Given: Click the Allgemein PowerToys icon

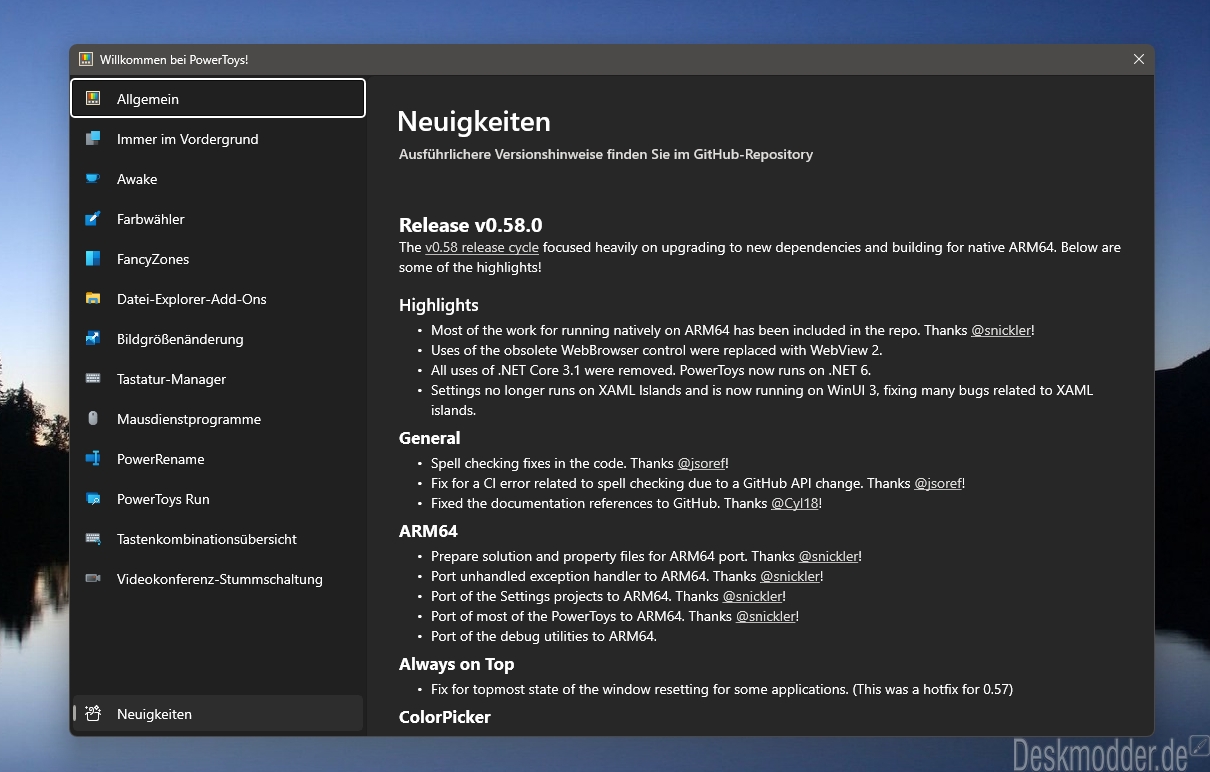Looking at the screenshot, I should [x=93, y=99].
